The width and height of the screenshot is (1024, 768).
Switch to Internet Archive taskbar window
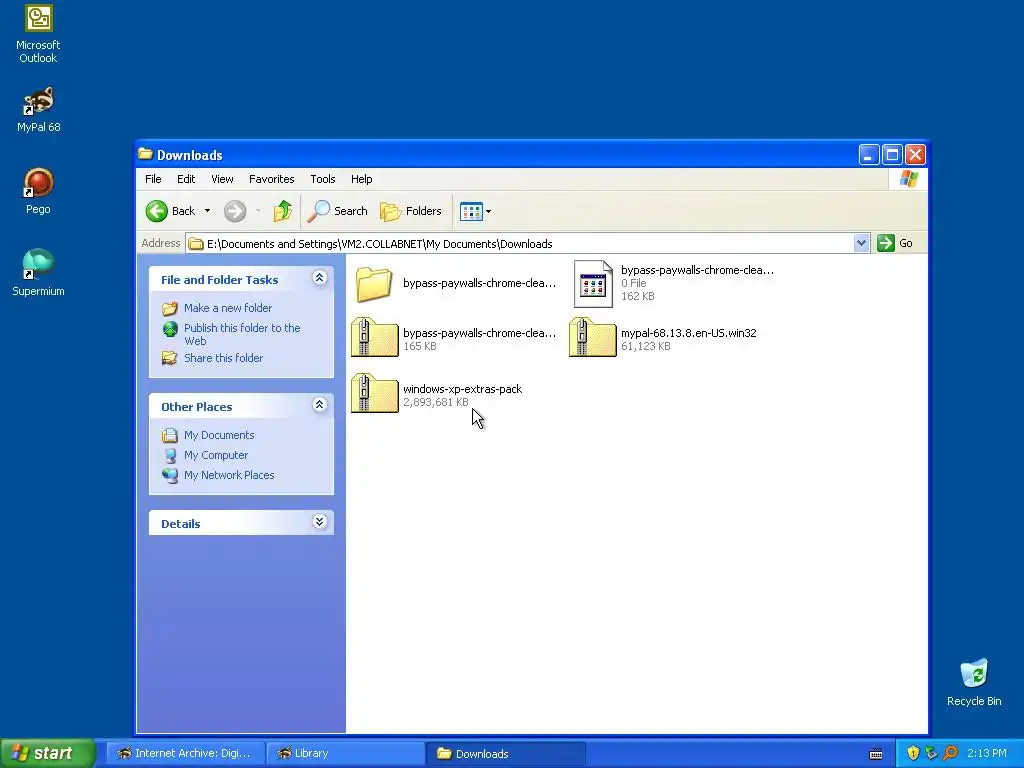[x=185, y=753]
